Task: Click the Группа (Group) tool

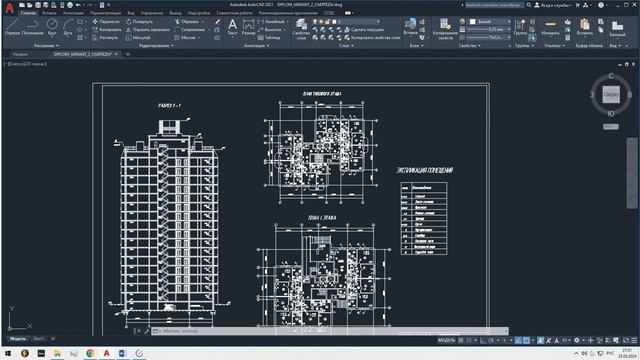Action: click(520, 27)
